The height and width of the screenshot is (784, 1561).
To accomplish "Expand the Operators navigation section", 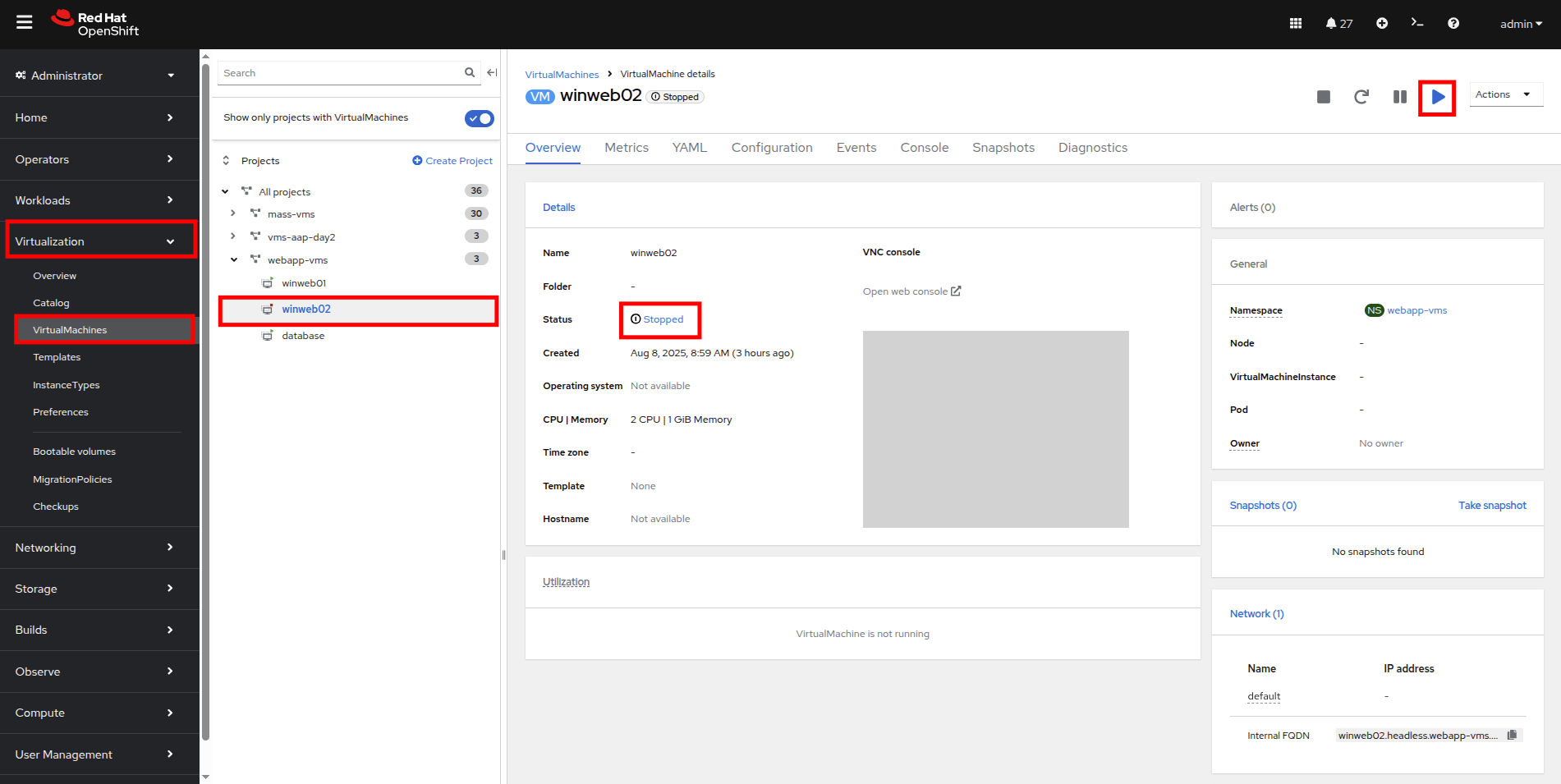I will click(x=99, y=159).
